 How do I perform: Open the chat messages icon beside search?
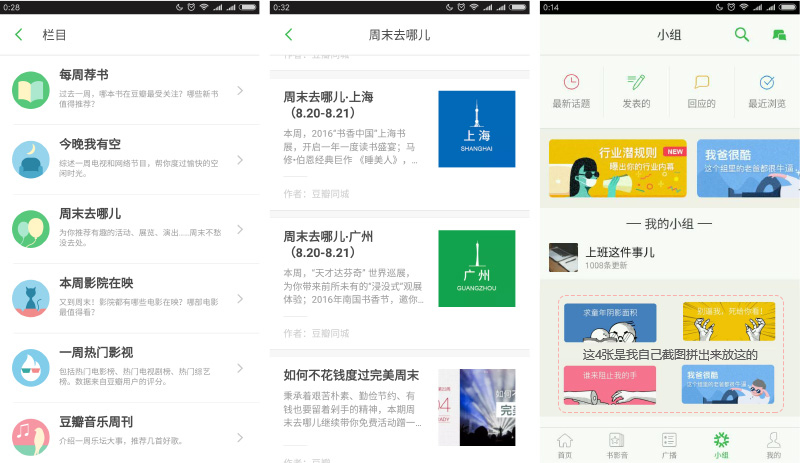779,35
